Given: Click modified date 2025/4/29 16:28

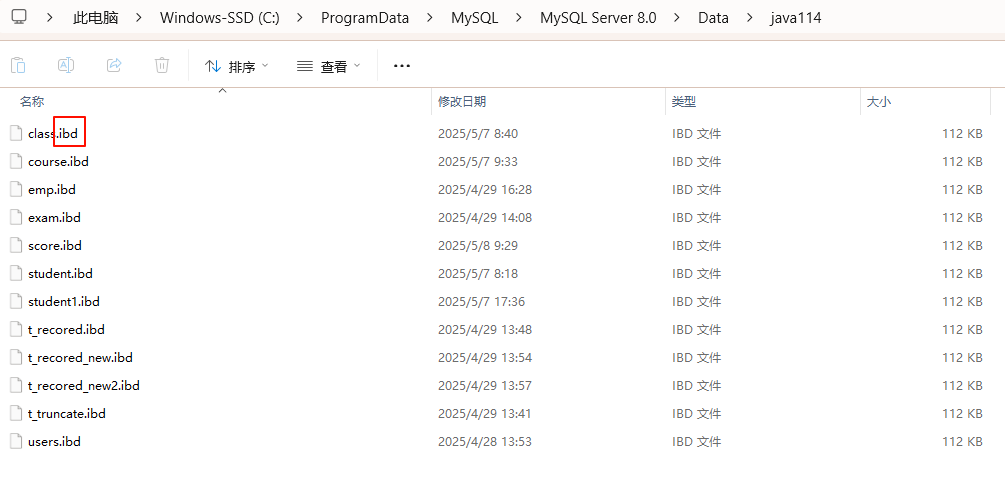Looking at the screenshot, I should point(485,190).
